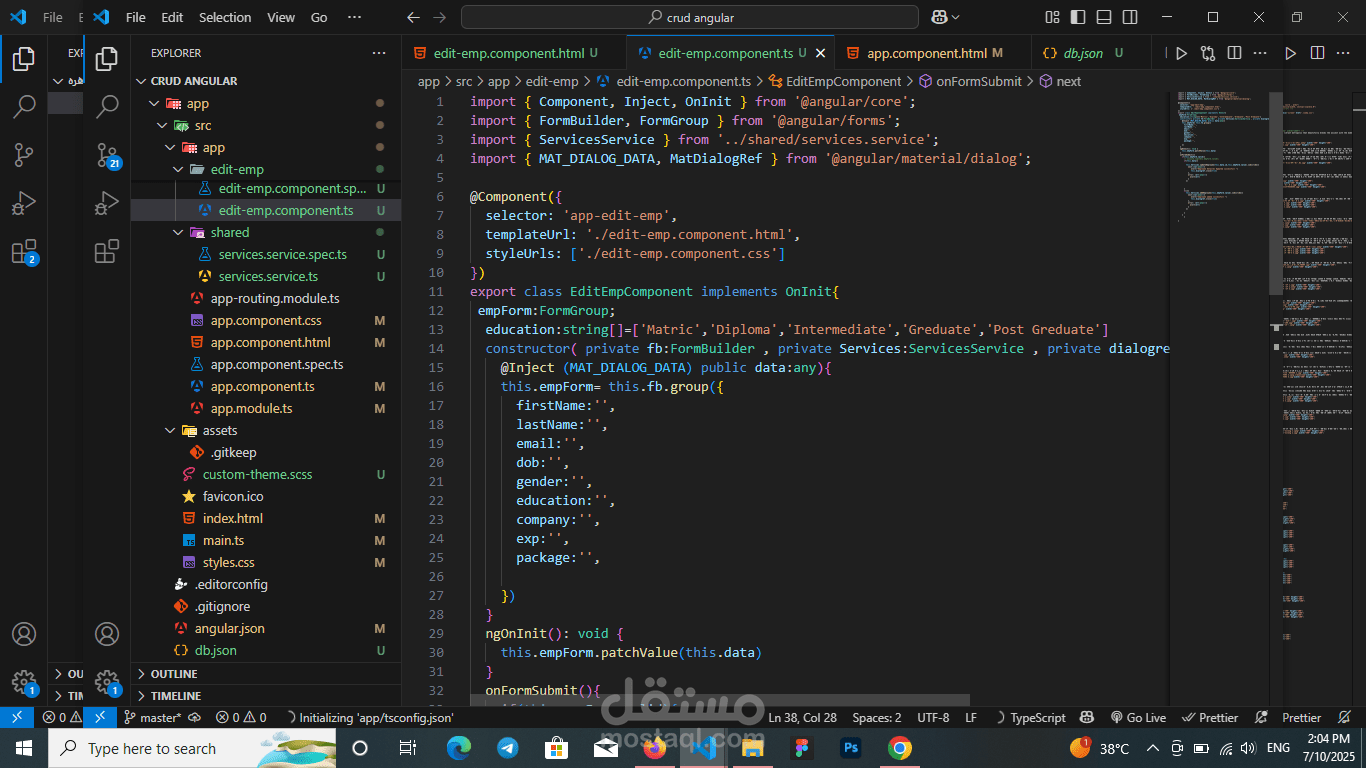Expand the TIMELINE section in front window
1366x768 pixels.
click(265, 695)
